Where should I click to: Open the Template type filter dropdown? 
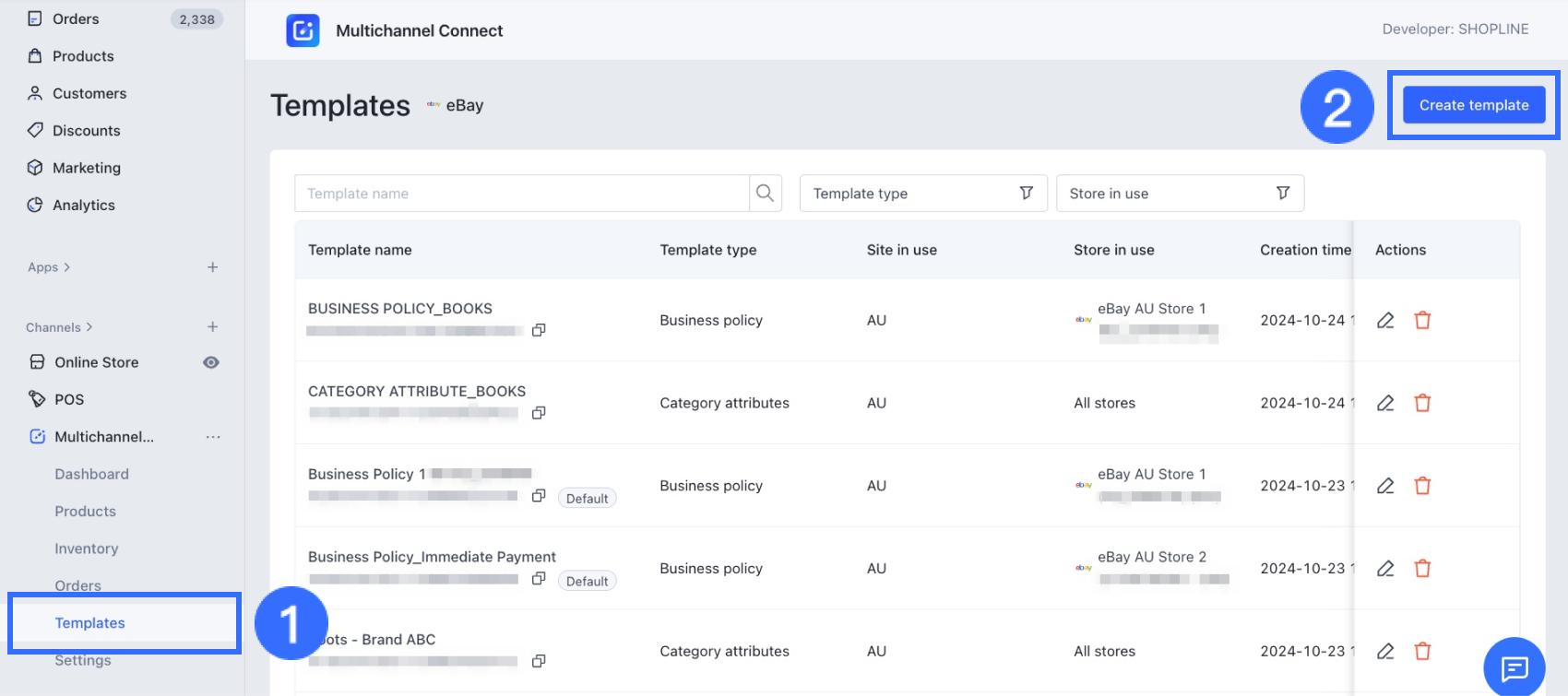pyautogui.click(x=922, y=194)
